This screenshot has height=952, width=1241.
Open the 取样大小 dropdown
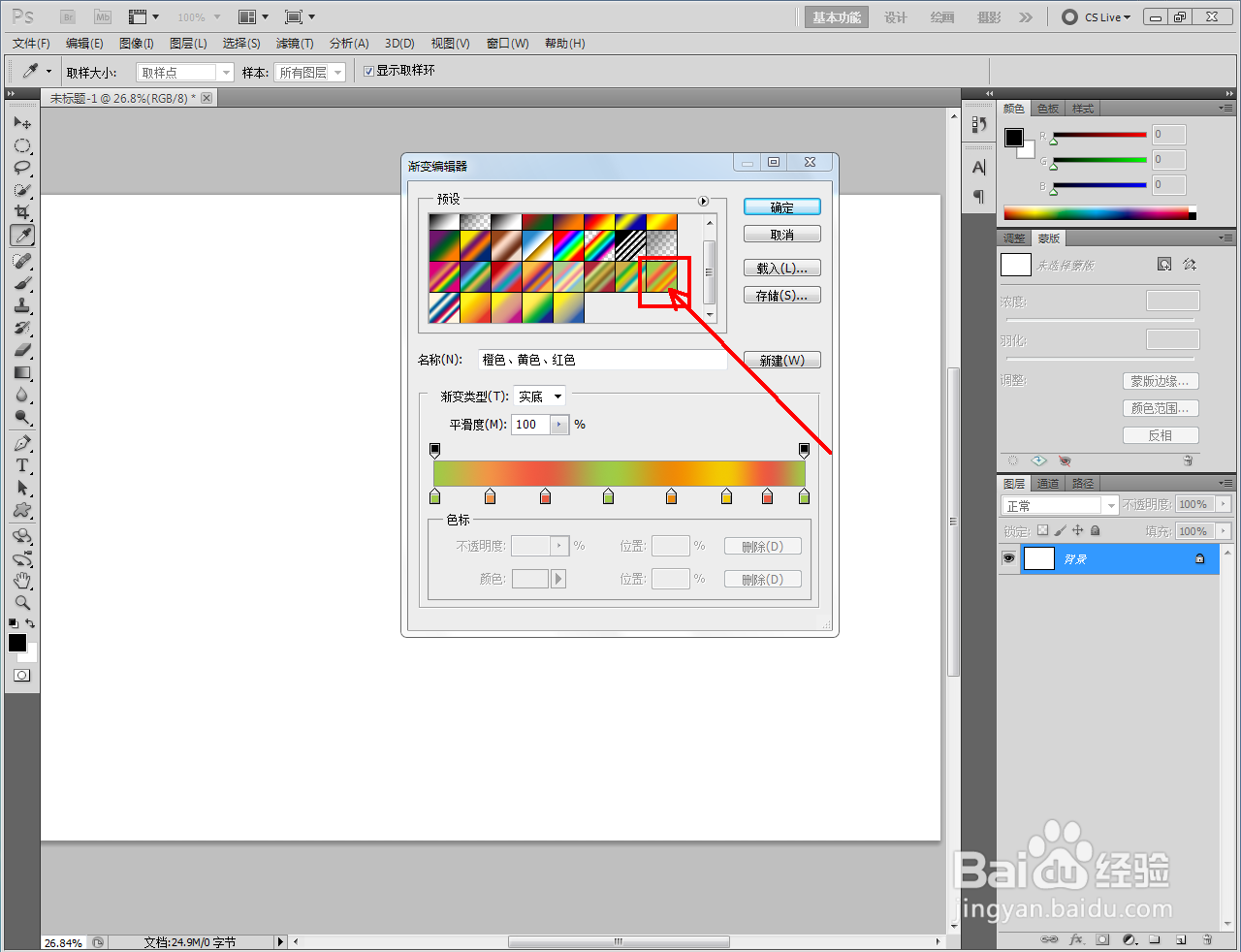185,72
